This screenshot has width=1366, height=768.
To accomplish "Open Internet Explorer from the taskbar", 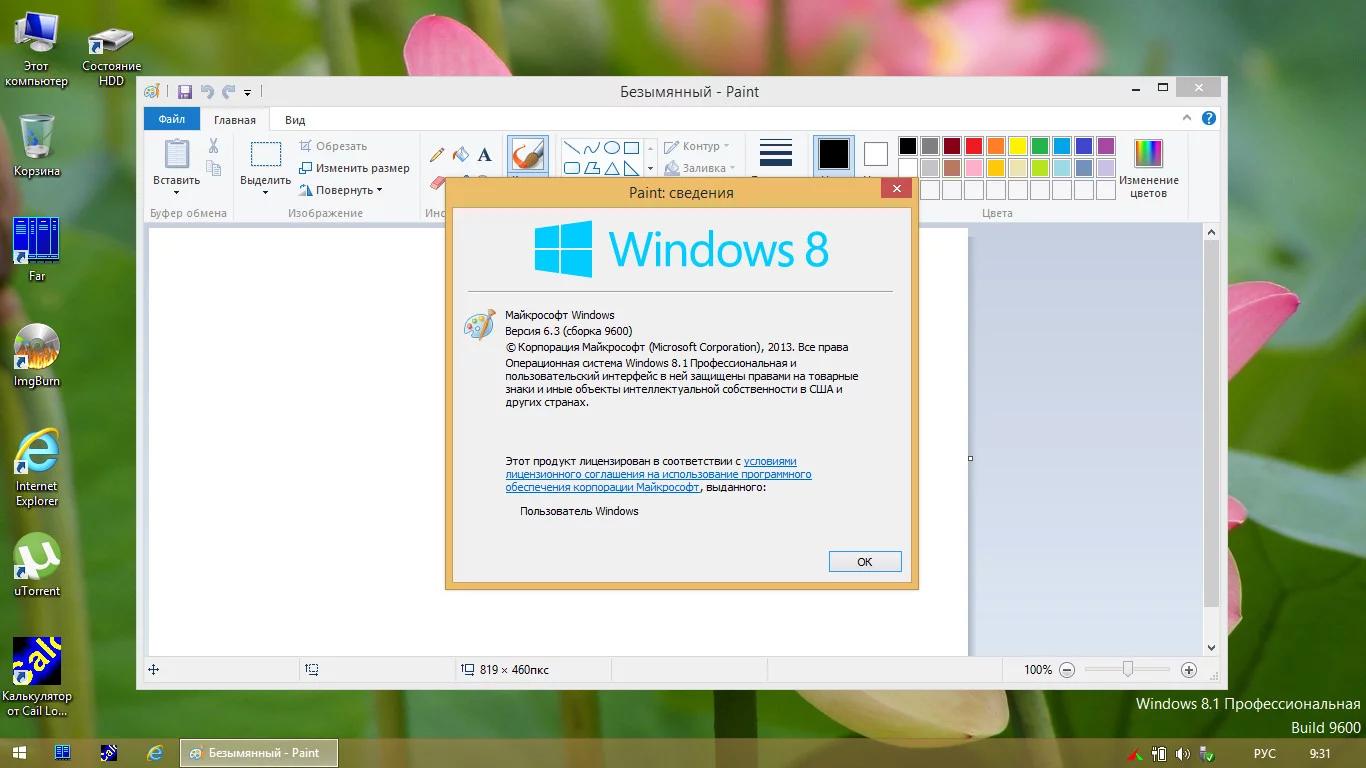I will pyautogui.click(x=155, y=753).
